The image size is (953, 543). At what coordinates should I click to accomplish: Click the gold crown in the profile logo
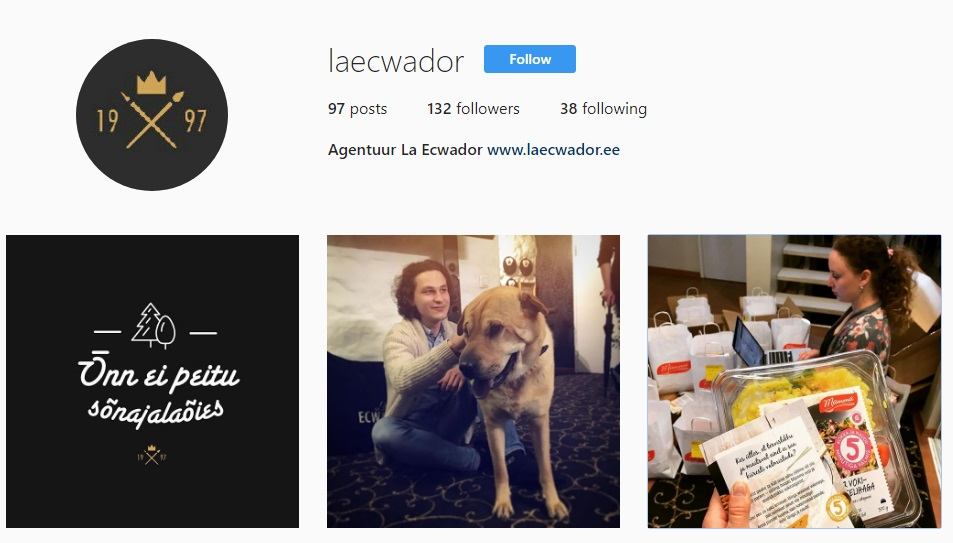tap(151, 83)
